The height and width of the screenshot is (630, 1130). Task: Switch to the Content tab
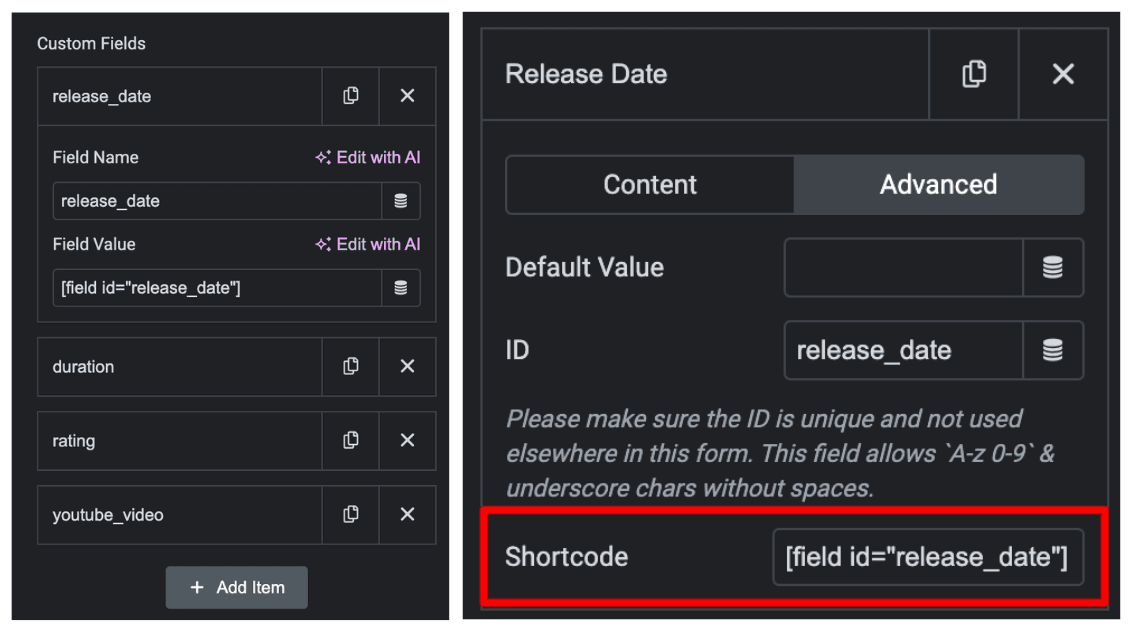(x=649, y=184)
